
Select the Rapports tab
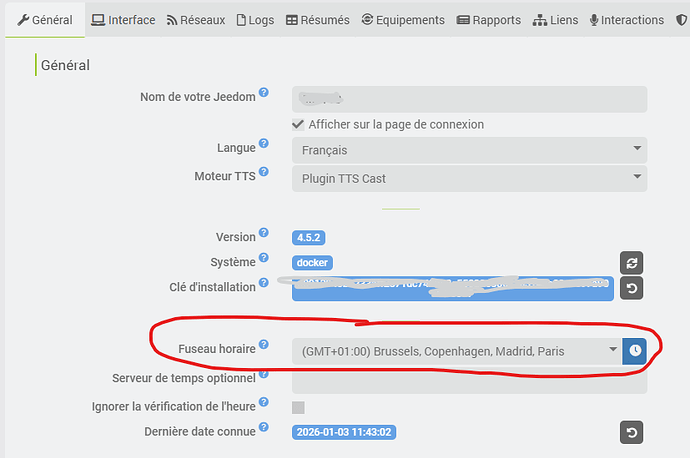point(488,20)
